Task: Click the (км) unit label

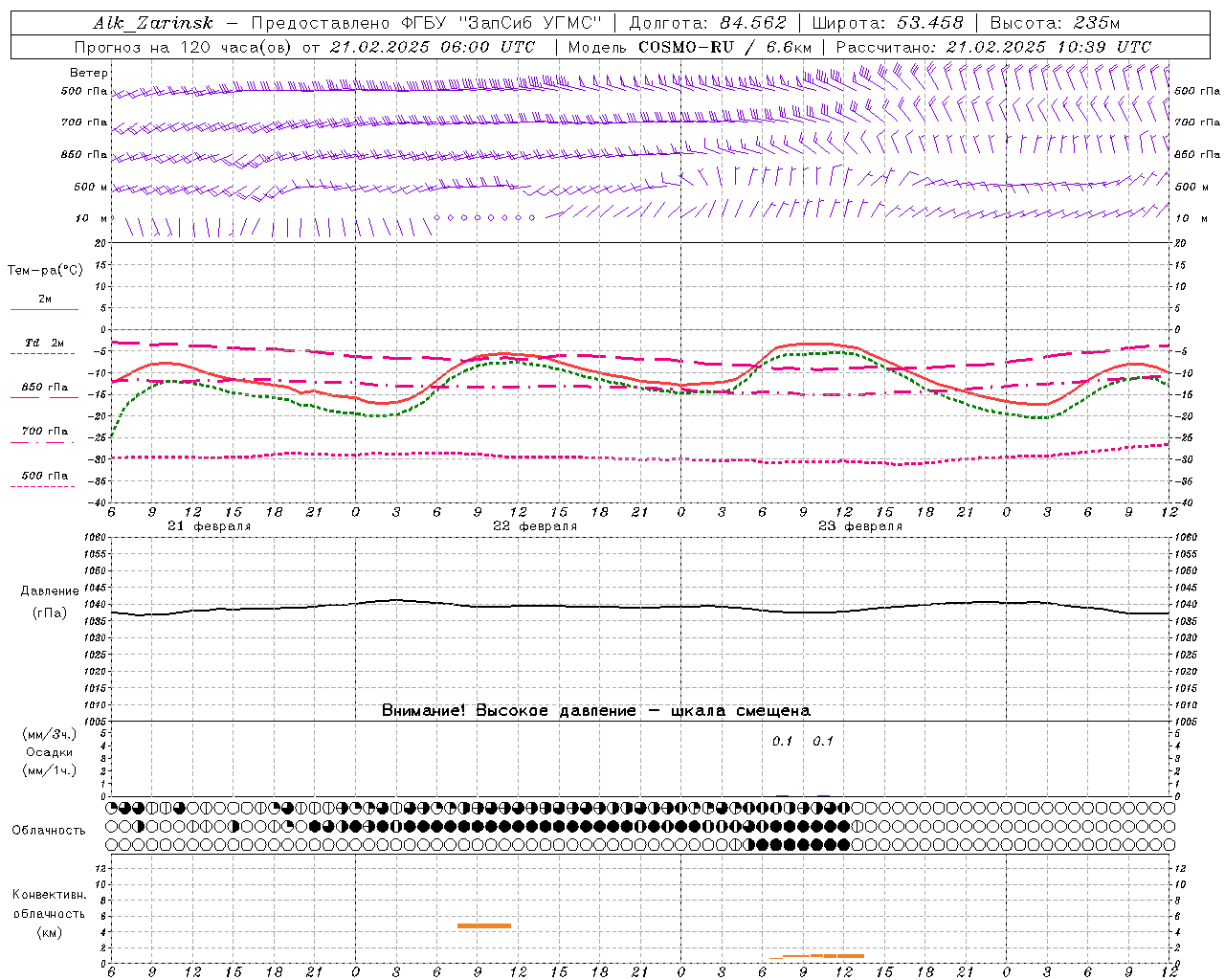Action: coord(50,932)
